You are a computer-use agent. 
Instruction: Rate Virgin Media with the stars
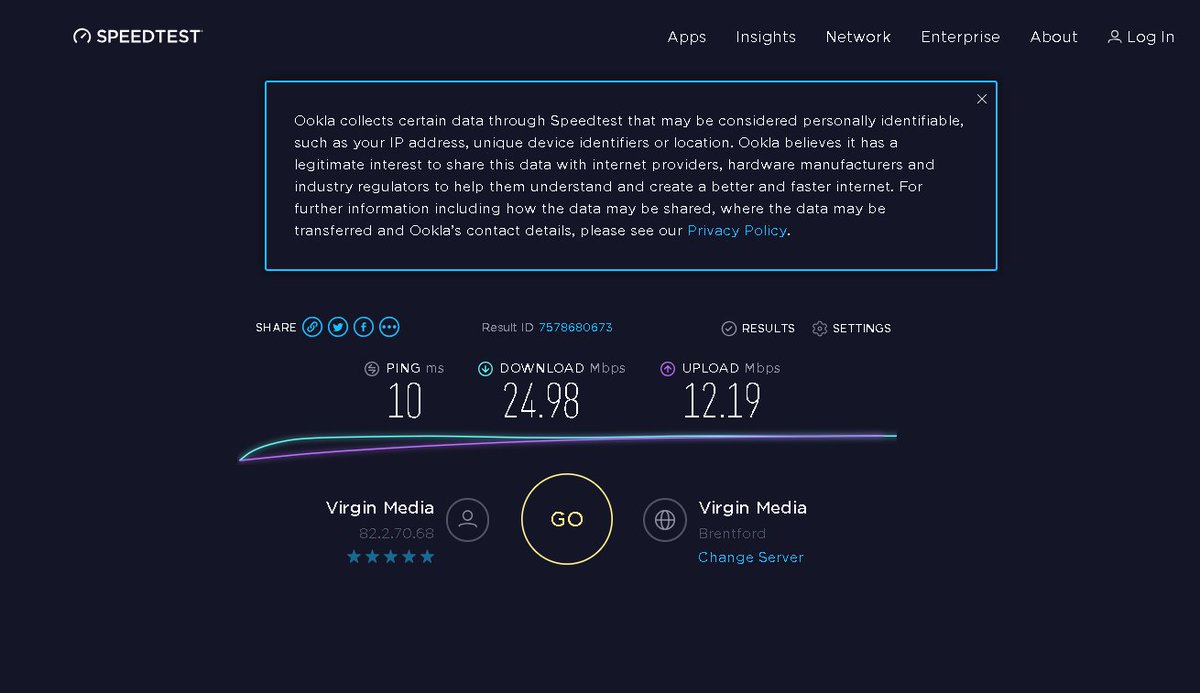tap(390, 556)
